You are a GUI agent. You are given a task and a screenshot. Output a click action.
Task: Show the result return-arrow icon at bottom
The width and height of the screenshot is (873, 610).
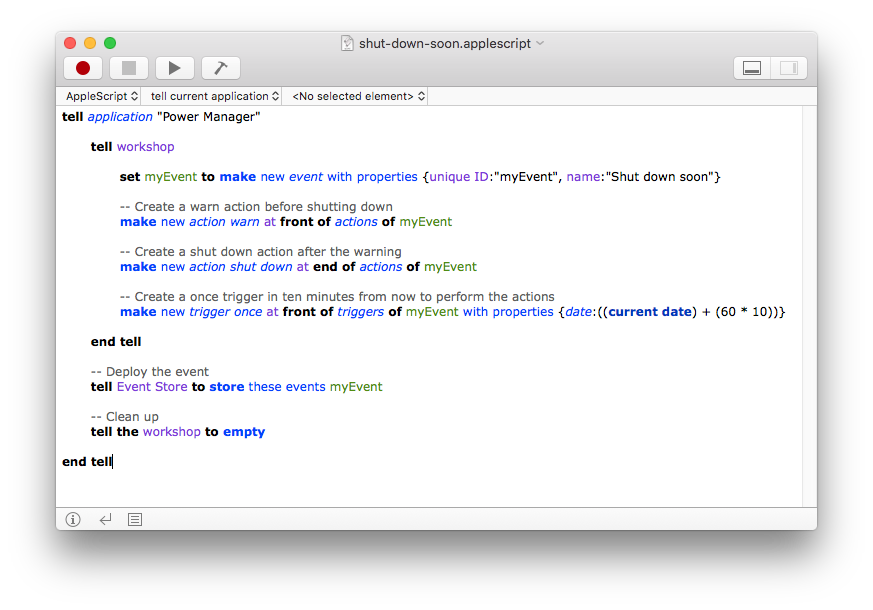(105, 519)
